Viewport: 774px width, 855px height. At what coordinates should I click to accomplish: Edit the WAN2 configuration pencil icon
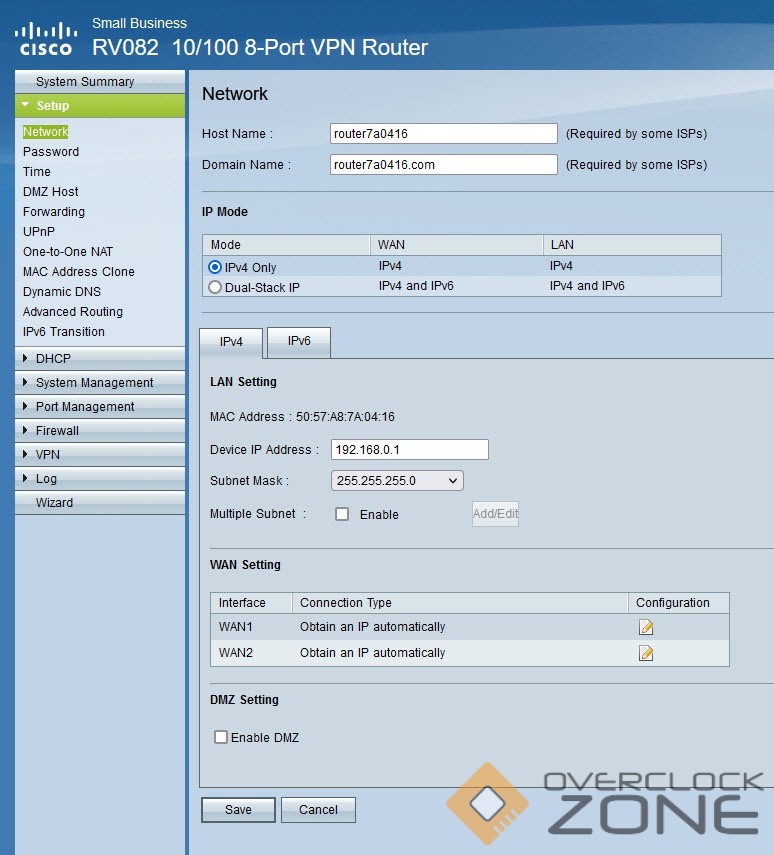pyautogui.click(x=646, y=653)
